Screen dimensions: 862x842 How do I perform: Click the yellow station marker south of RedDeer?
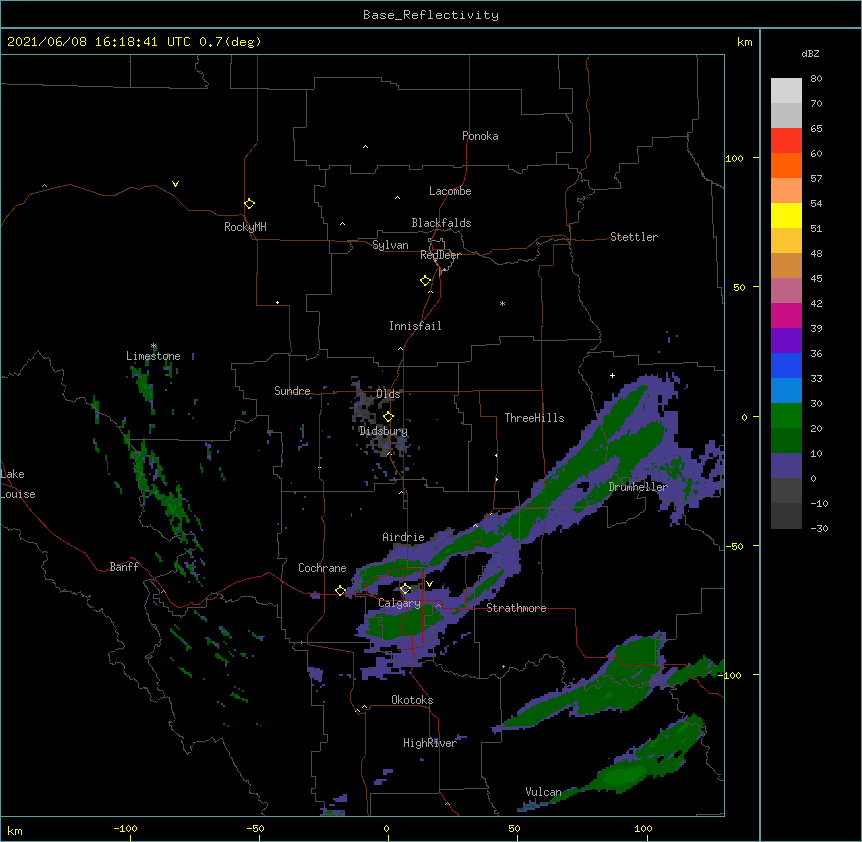click(425, 280)
